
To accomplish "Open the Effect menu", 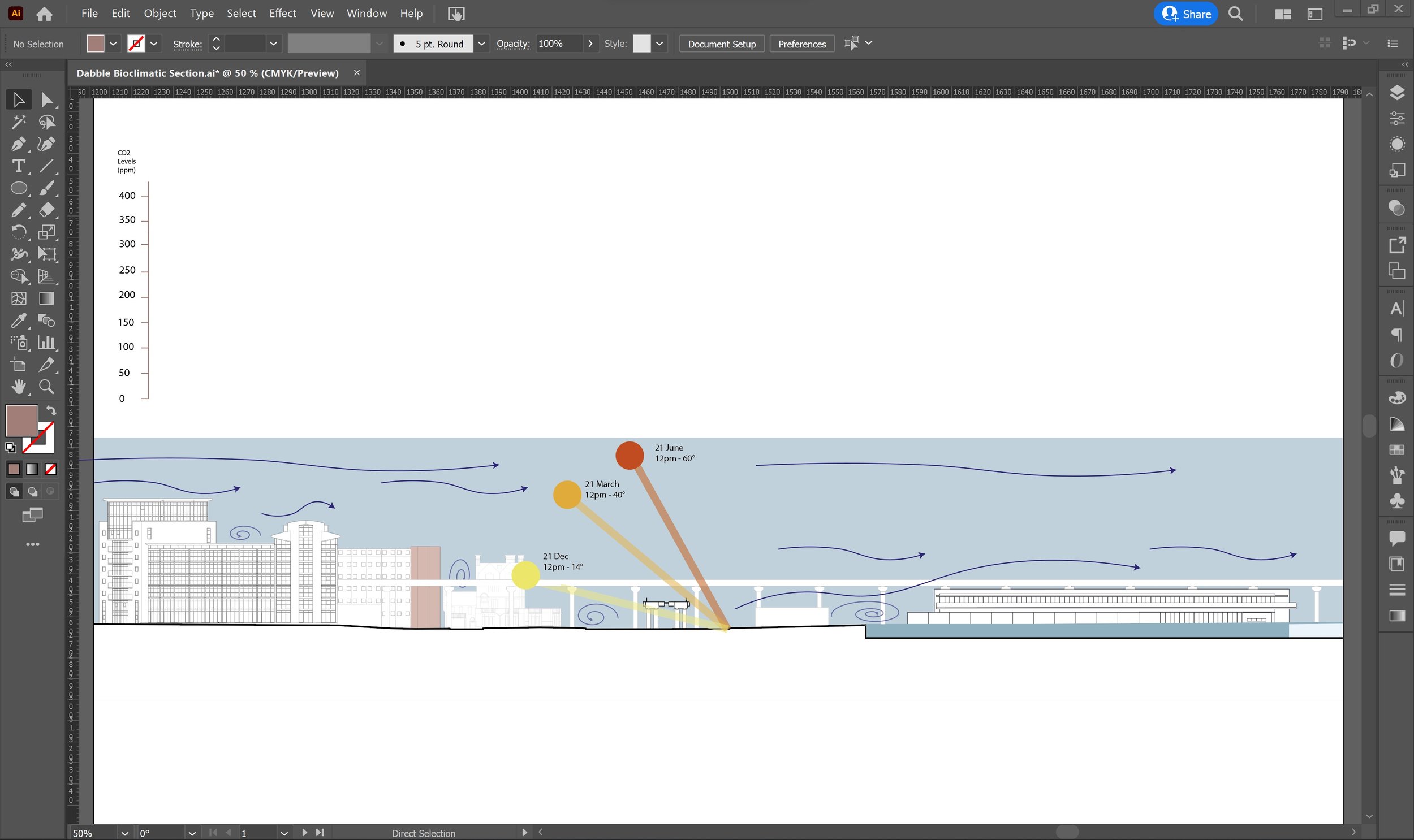I will point(283,13).
